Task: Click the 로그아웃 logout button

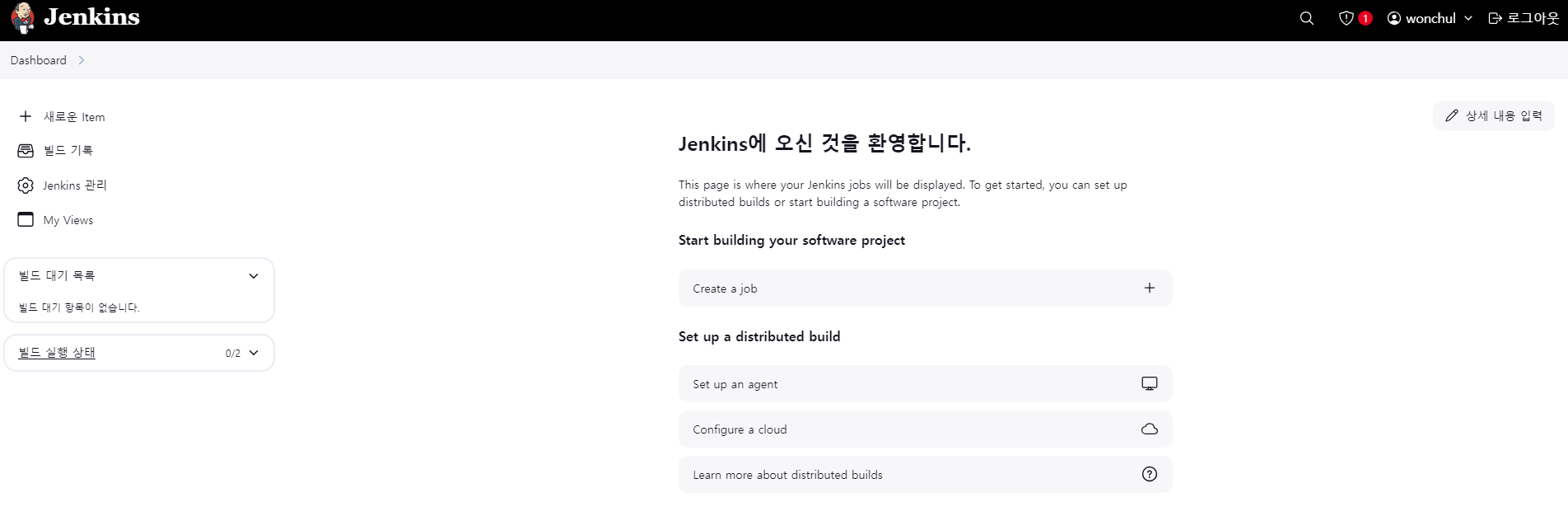Action: 1524,18
